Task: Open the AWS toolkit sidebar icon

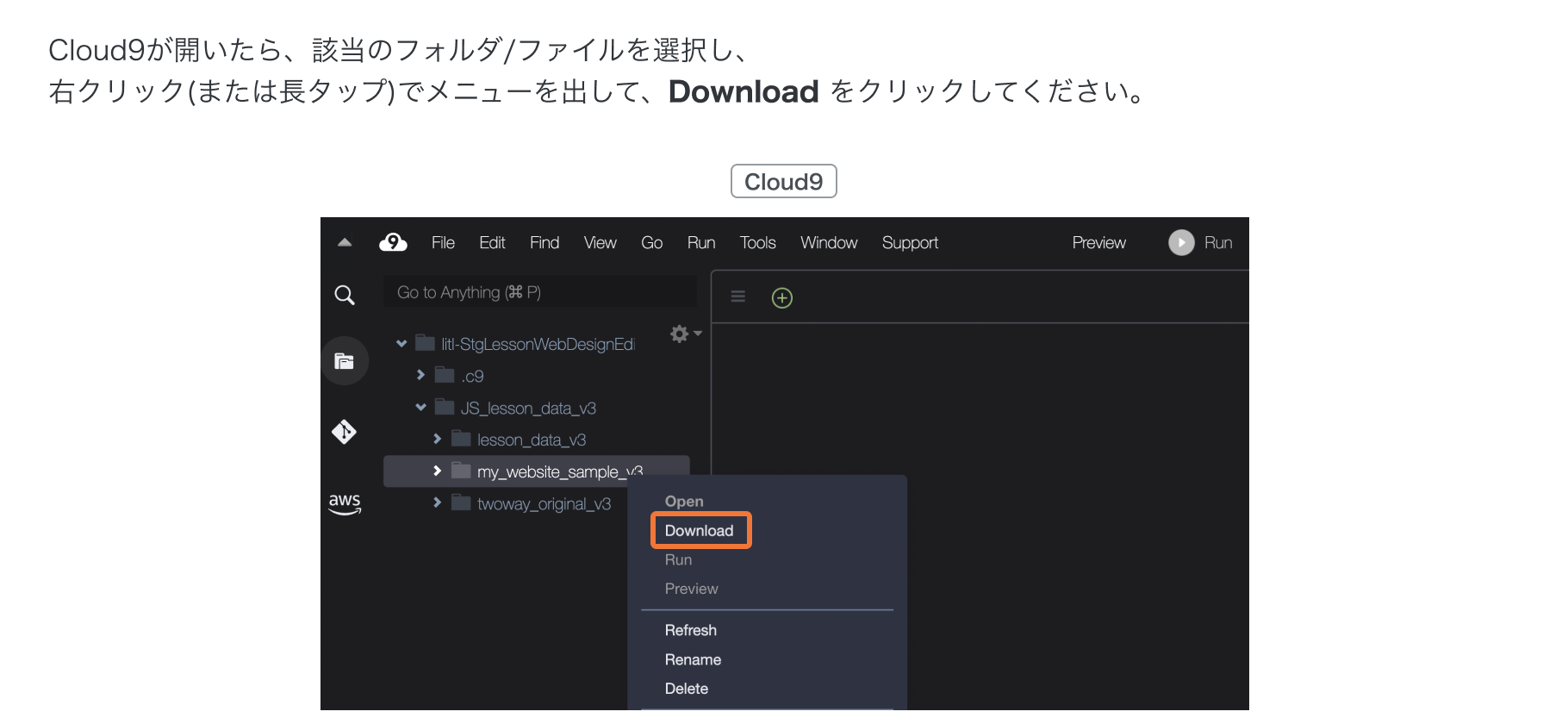Action: (x=345, y=503)
